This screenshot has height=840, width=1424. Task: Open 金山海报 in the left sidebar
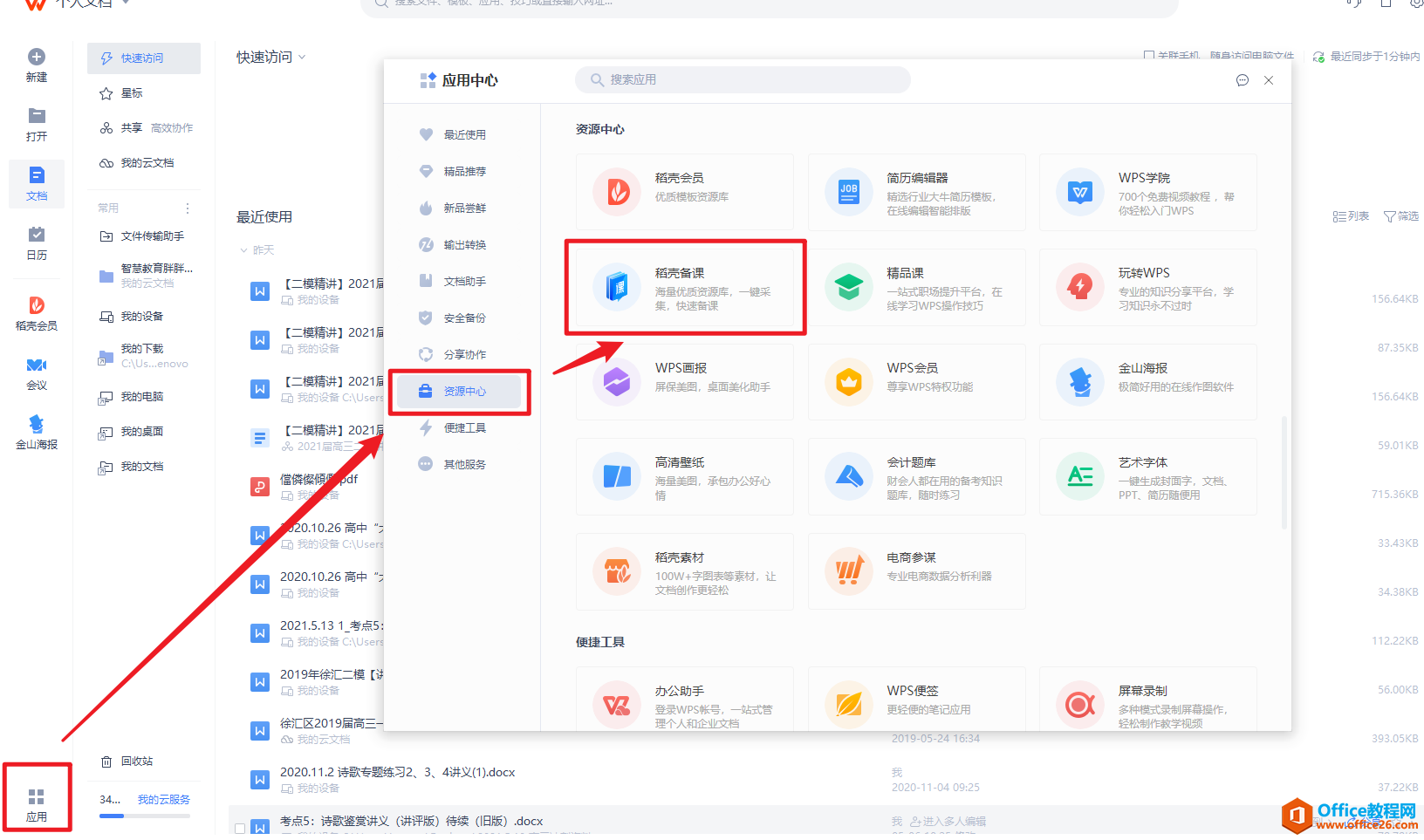37,432
